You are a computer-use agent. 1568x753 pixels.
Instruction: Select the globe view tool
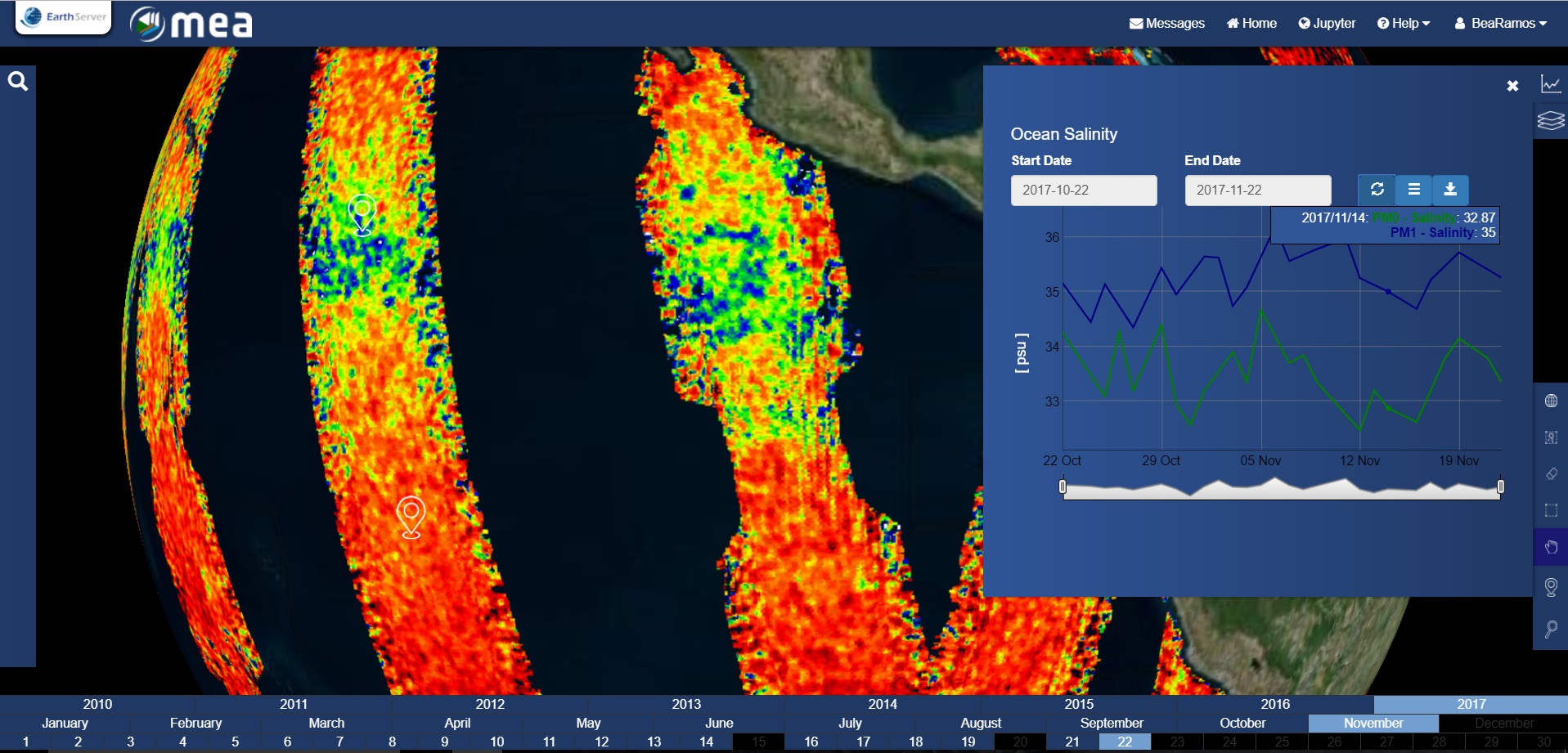point(1551,401)
